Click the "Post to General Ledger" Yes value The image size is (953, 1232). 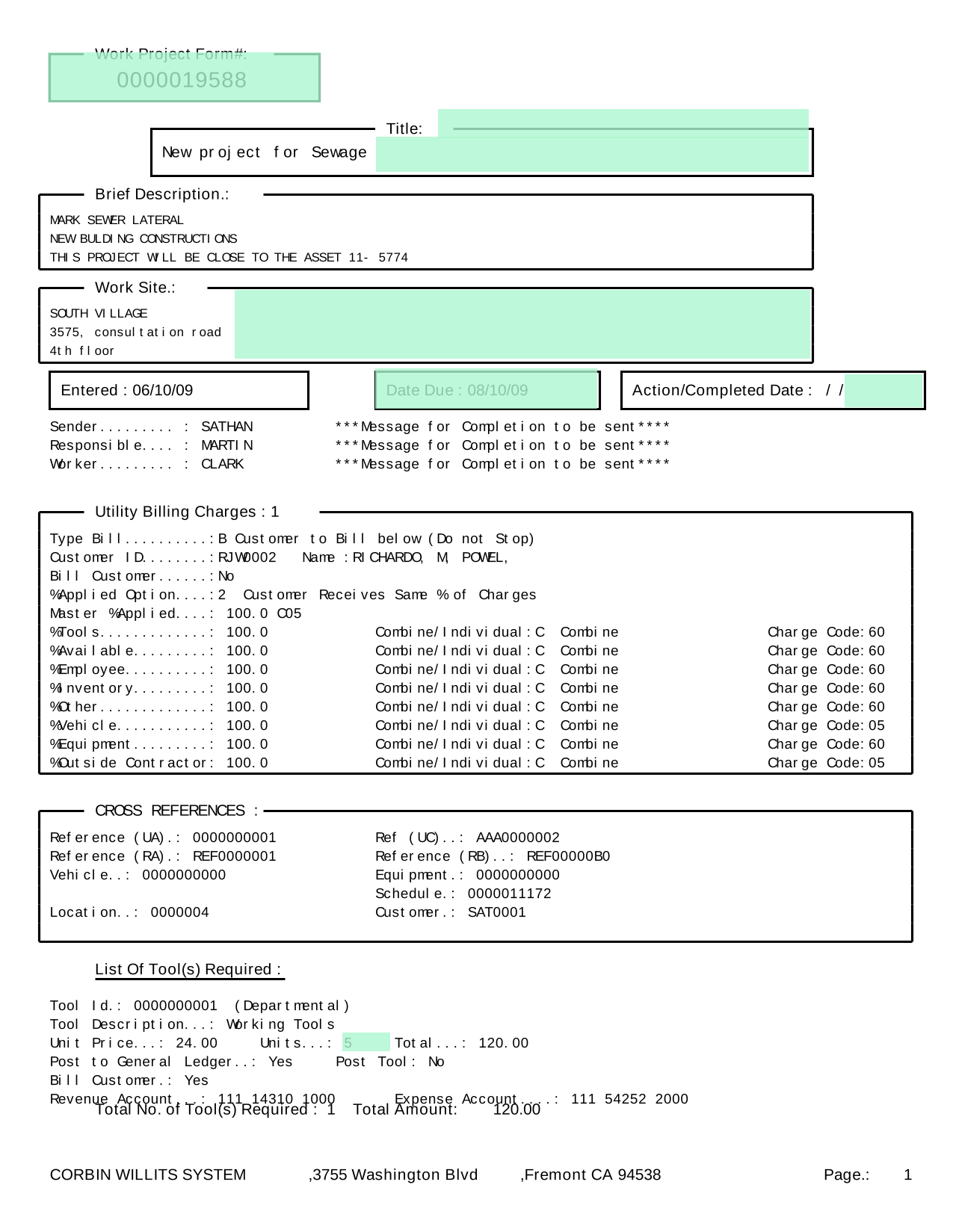281,1062
